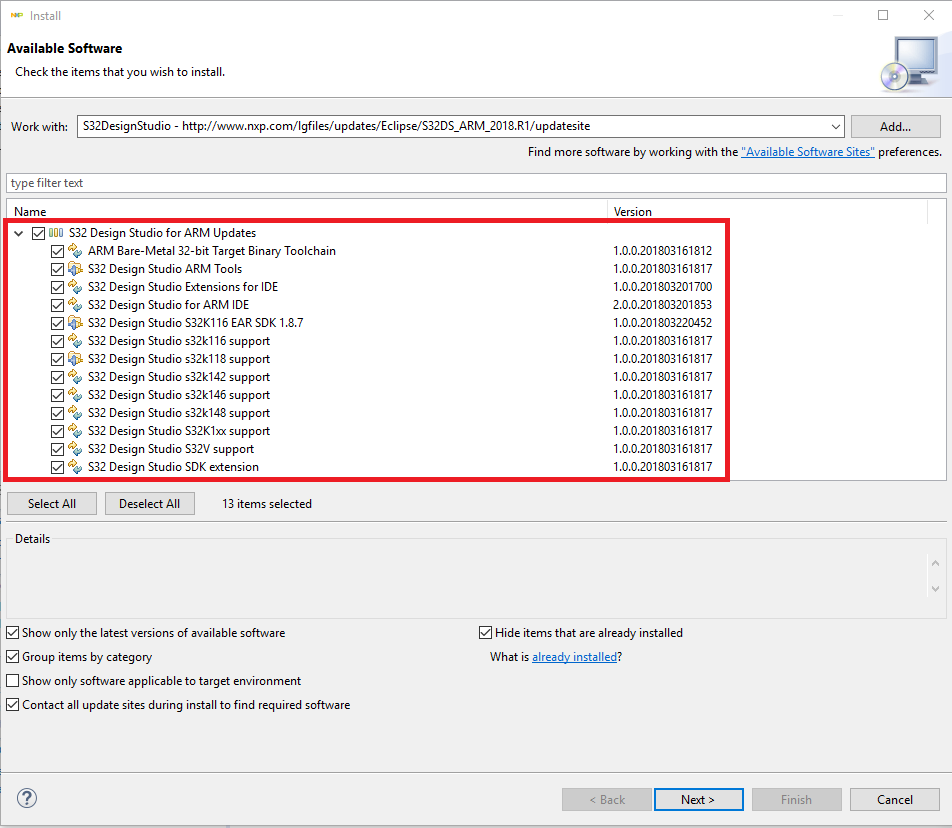Click the icon beside S32K116 EAR SDK 1.8.7

coord(75,323)
